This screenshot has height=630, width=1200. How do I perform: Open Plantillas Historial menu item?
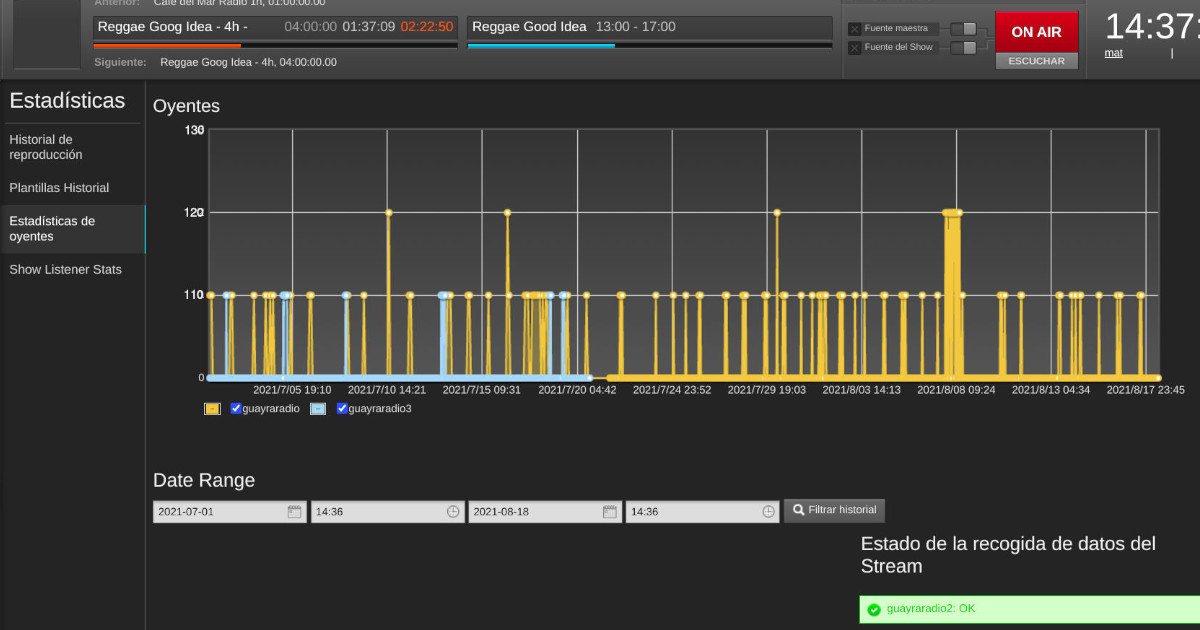pyautogui.click(x=72, y=188)
